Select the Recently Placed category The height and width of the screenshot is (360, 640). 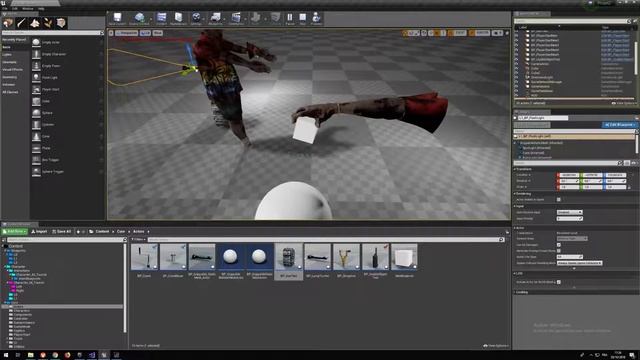pyautogui.click(x=14, y=40)
